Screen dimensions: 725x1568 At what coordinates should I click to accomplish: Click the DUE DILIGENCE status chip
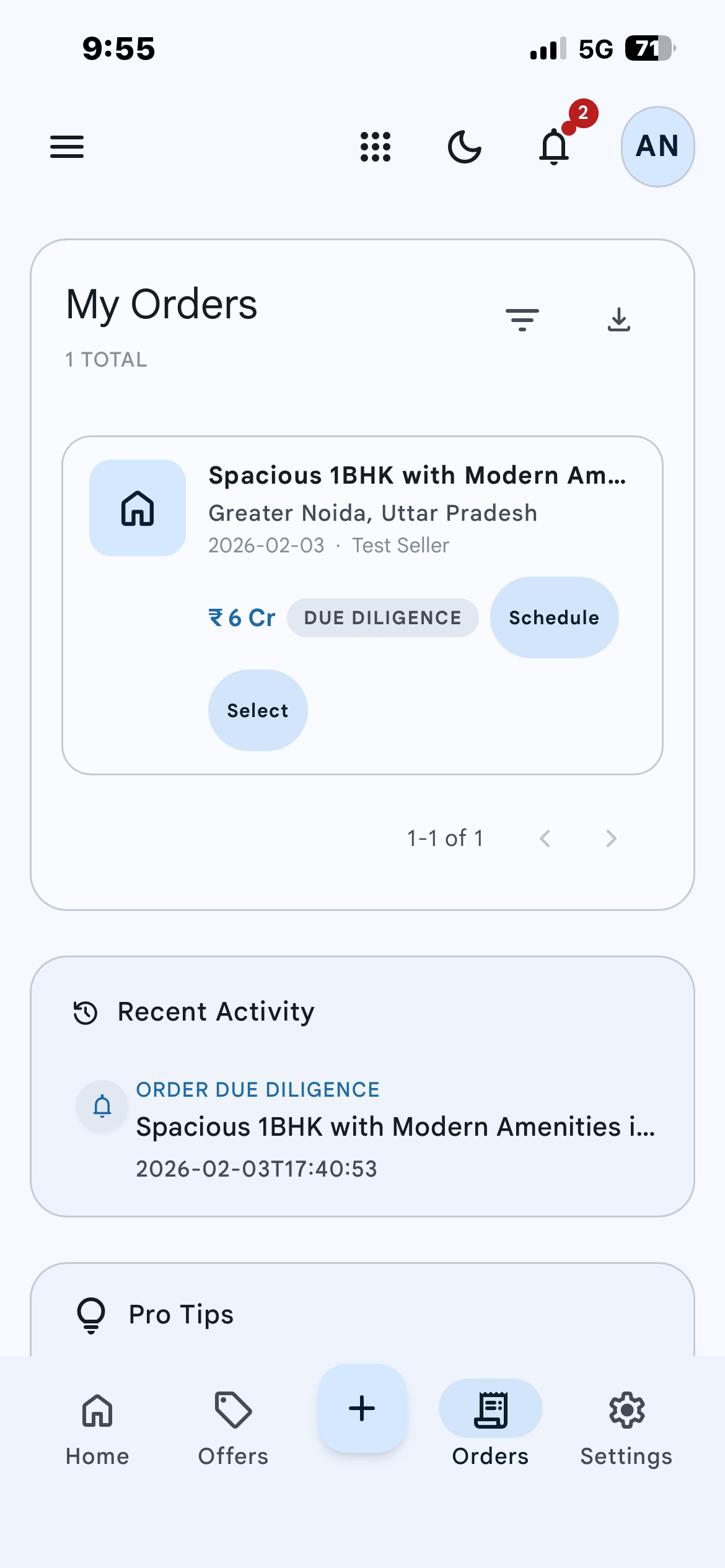382,617
